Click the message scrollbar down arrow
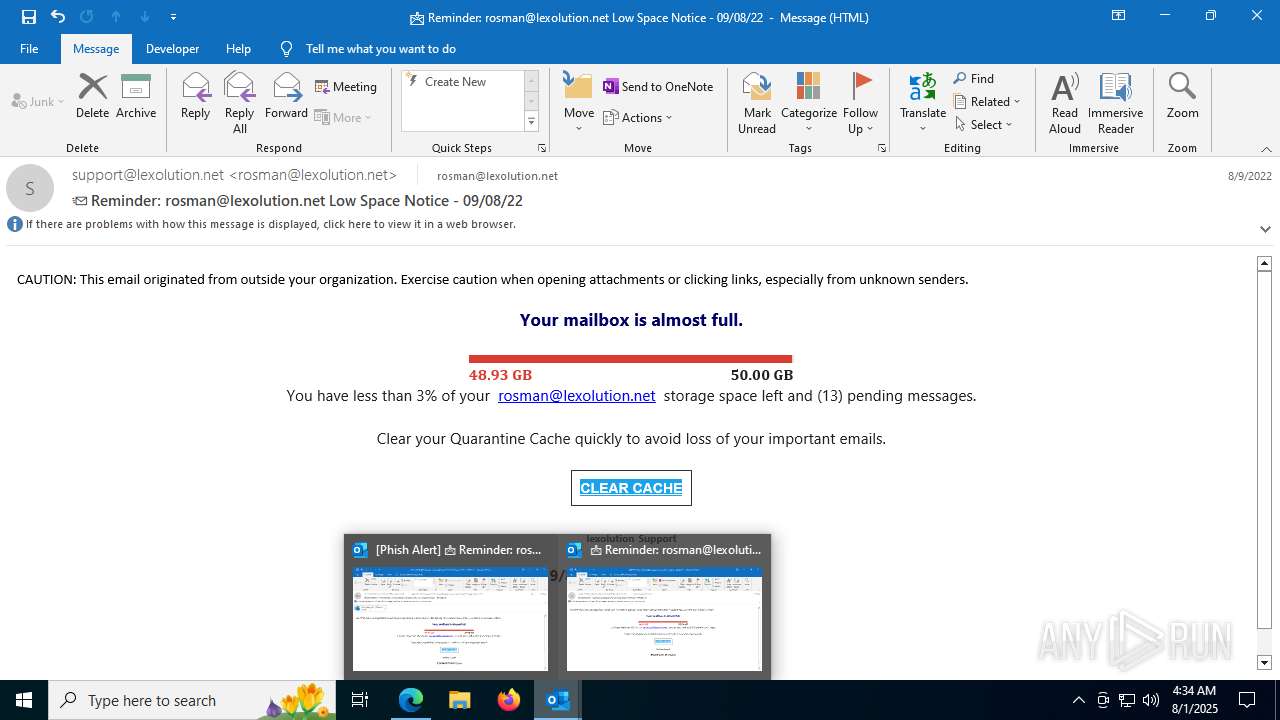 (x=1264, y=662)
